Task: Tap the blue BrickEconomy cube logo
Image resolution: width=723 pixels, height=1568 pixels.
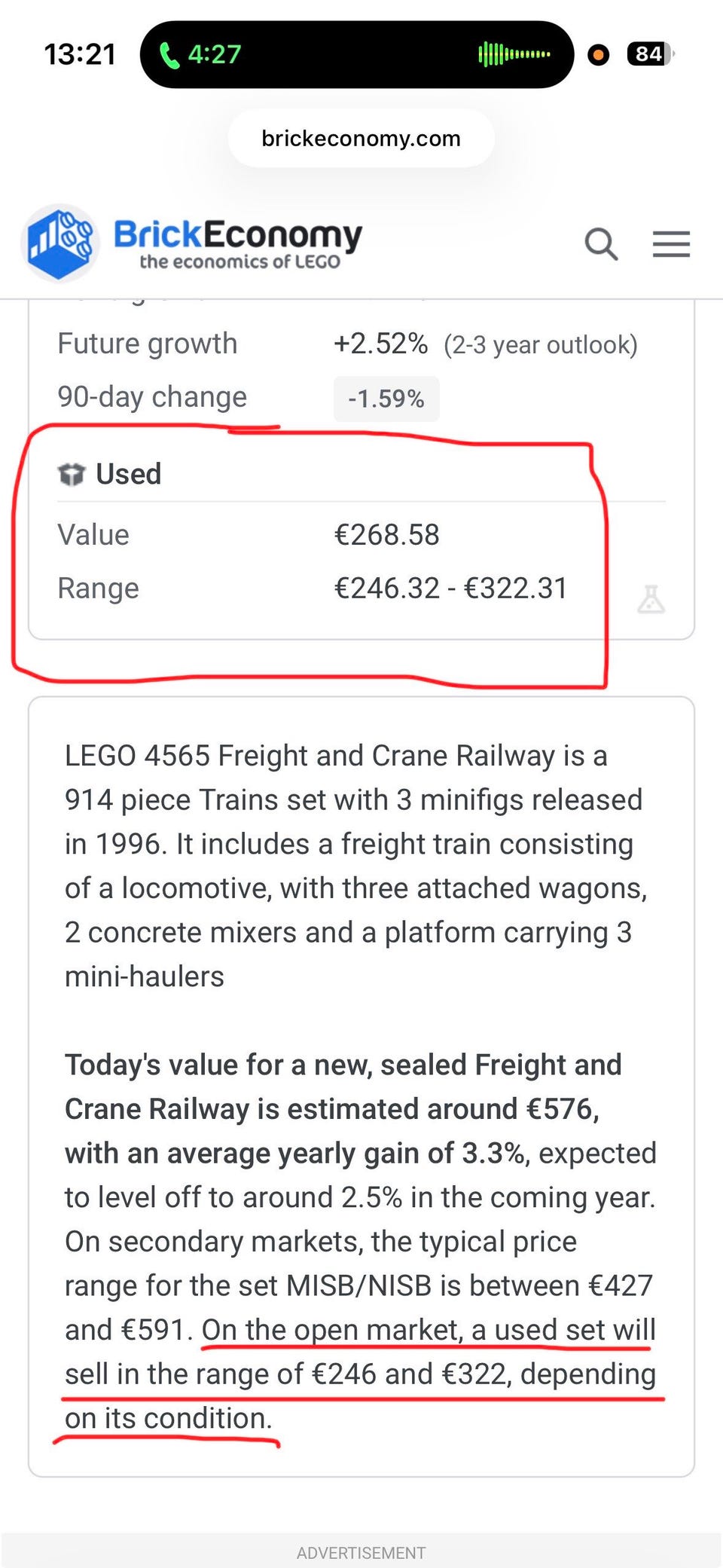Action: click(x=59, y=243)
